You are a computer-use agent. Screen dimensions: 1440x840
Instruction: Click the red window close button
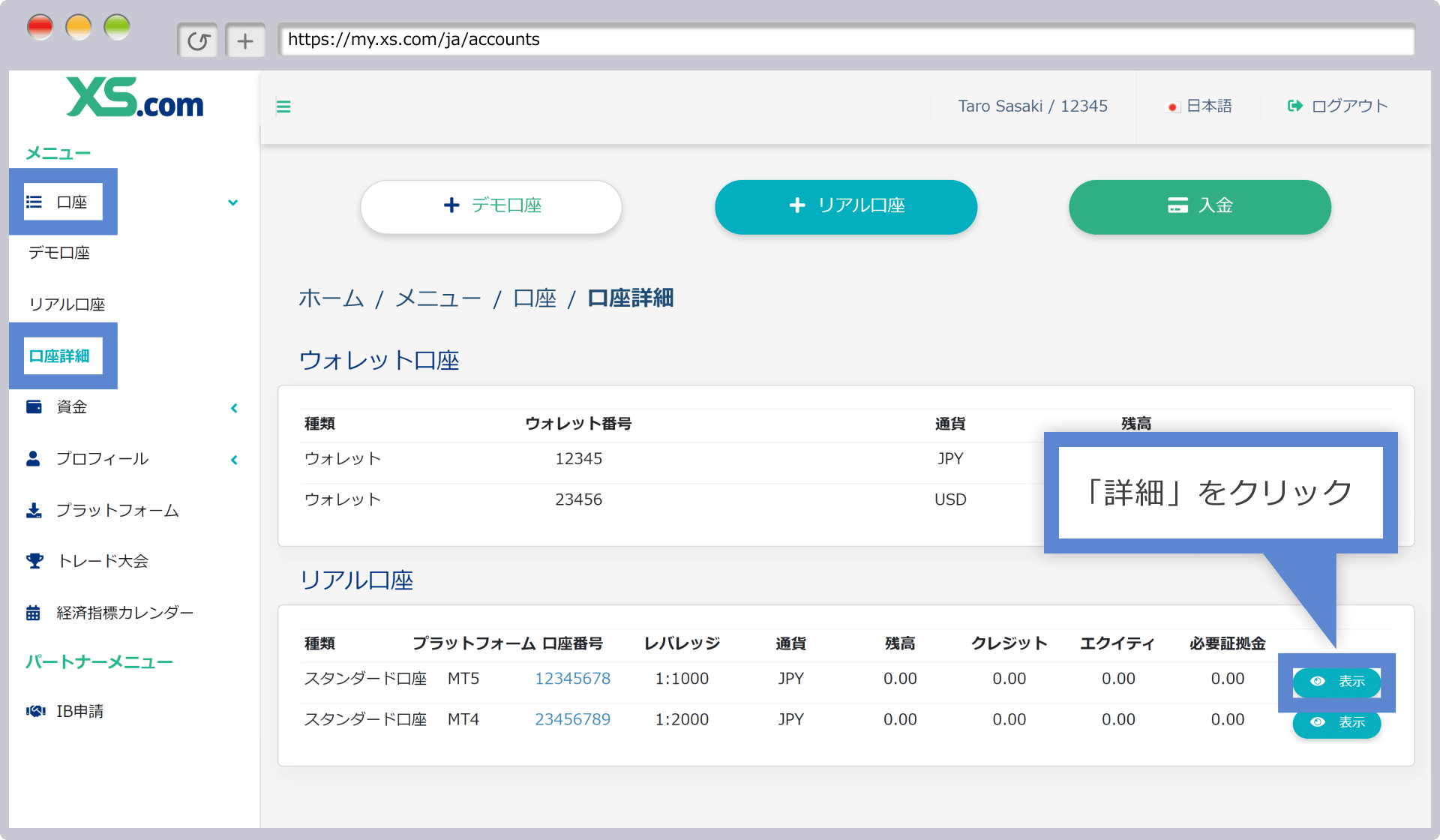pos(40,28)
